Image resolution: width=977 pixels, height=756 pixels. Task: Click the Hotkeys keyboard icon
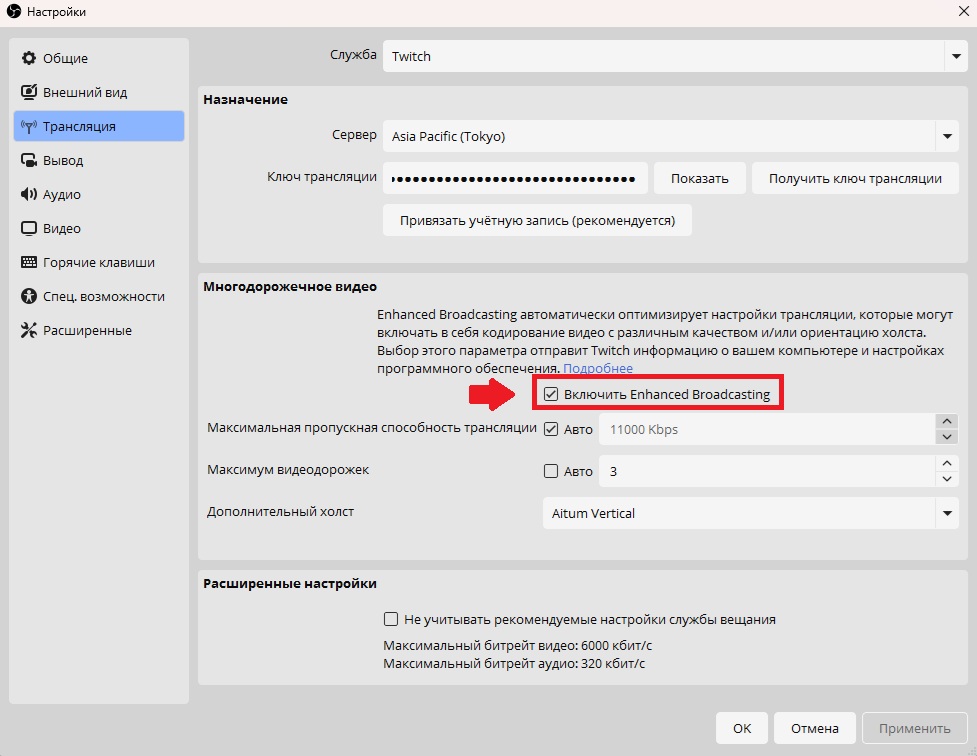click(x=29, y=262)
